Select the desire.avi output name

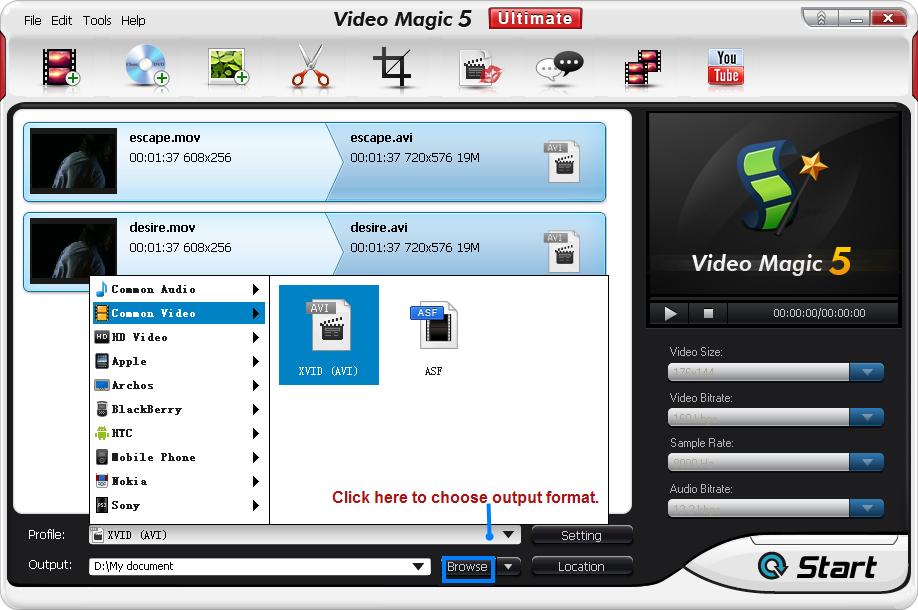(379, 228)
